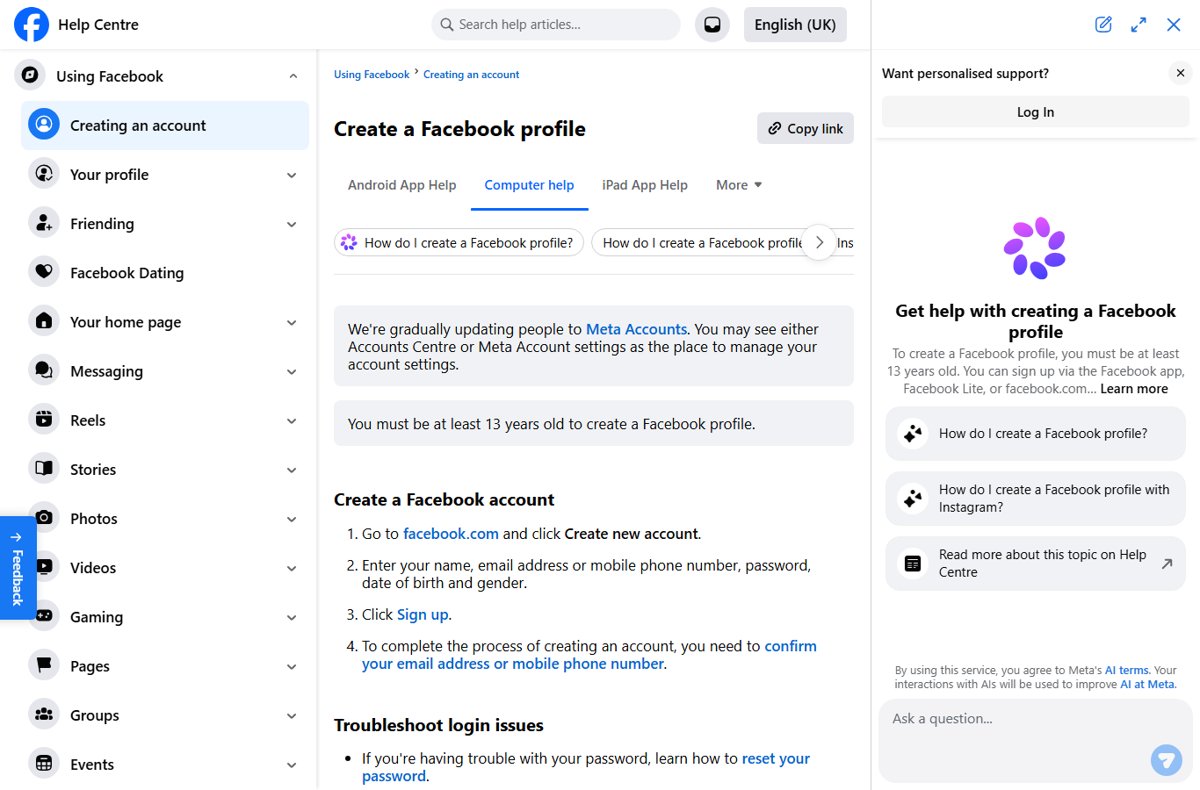Click the Your home page house icon

coord(44,321)
